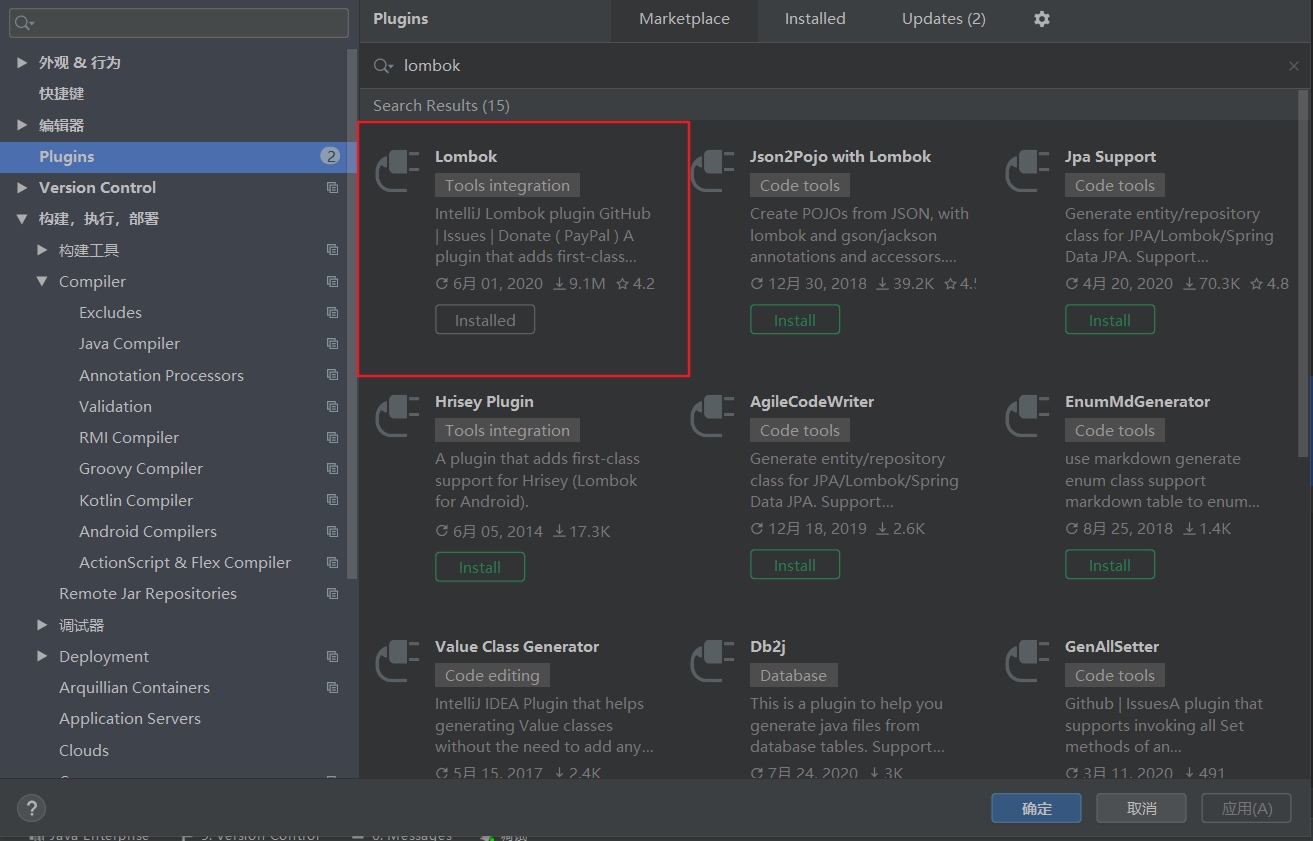Click the settings tree vertical scrollbar
This screenshot has height=841, width=1313.
351,313
